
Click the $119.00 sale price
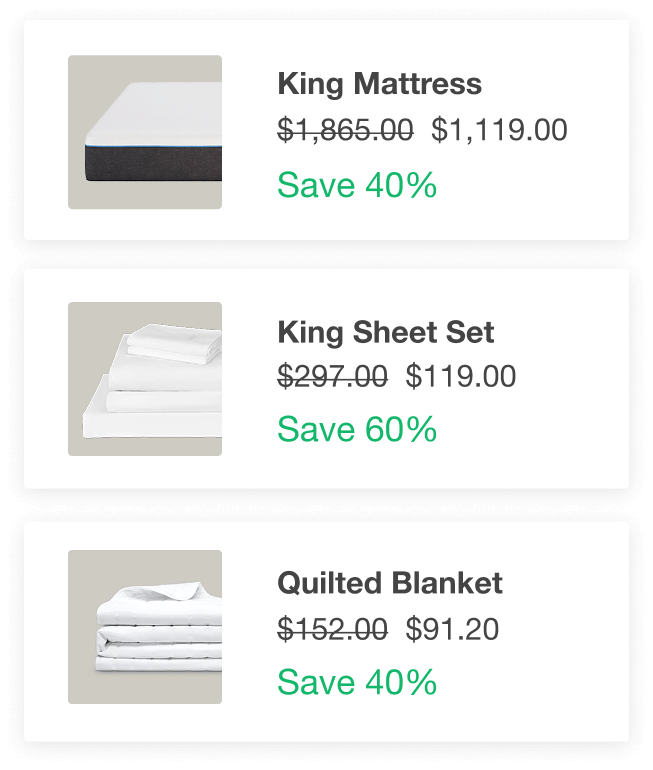461,377
